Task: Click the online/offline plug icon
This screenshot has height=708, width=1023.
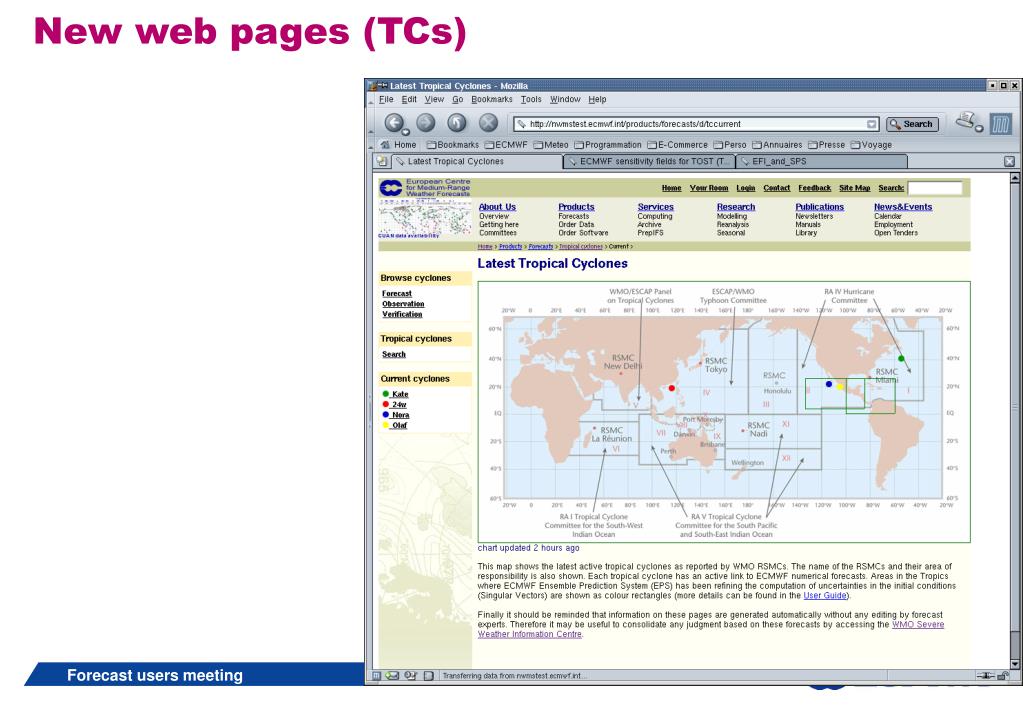Action: pyautogui.click(x=986, y=676)
